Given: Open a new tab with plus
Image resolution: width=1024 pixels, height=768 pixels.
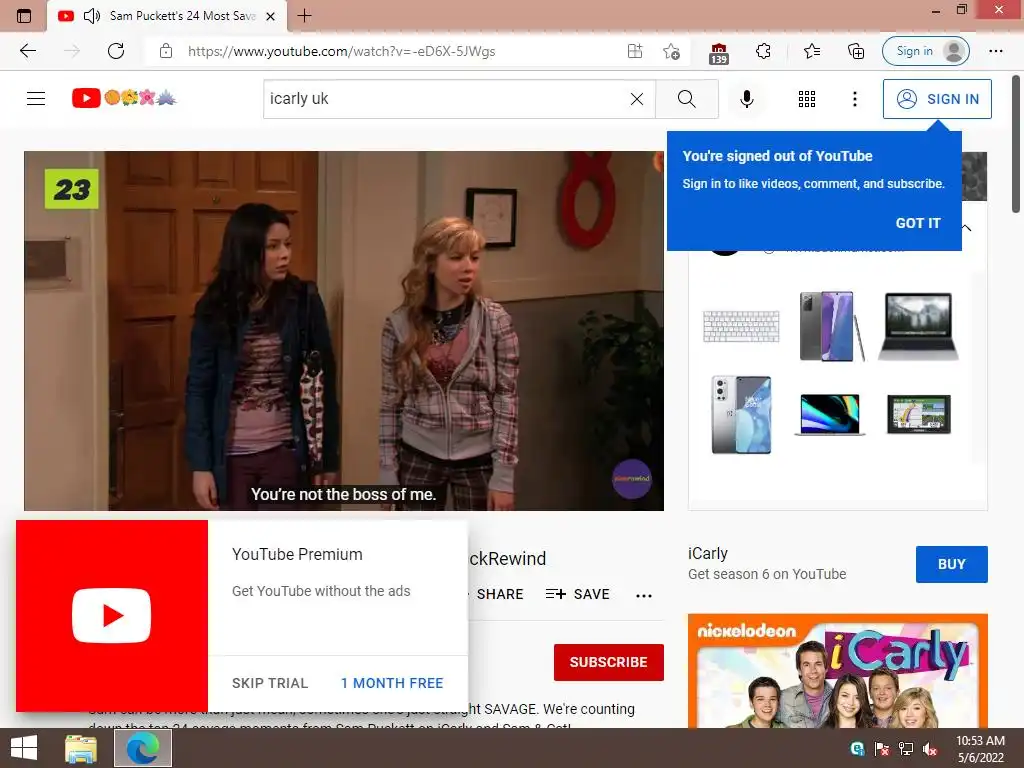Looking at the screenshot, I should click(x=304, y=16).
